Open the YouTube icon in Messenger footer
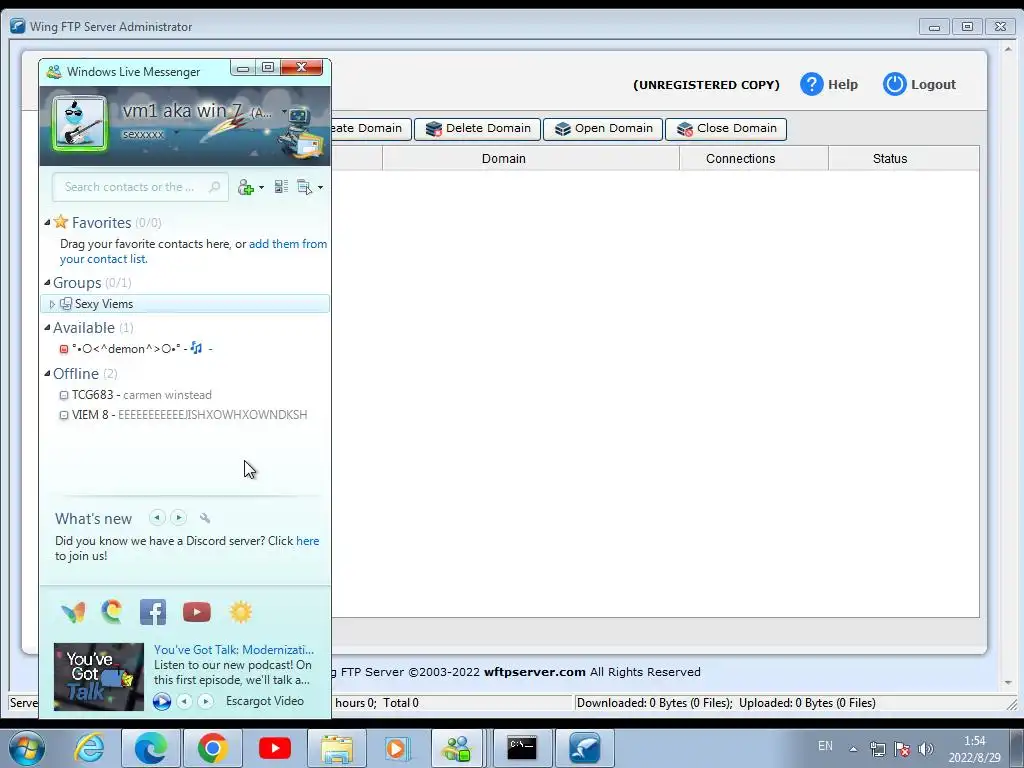This screenshot has width=1024, height=768. tap(197, 612)
